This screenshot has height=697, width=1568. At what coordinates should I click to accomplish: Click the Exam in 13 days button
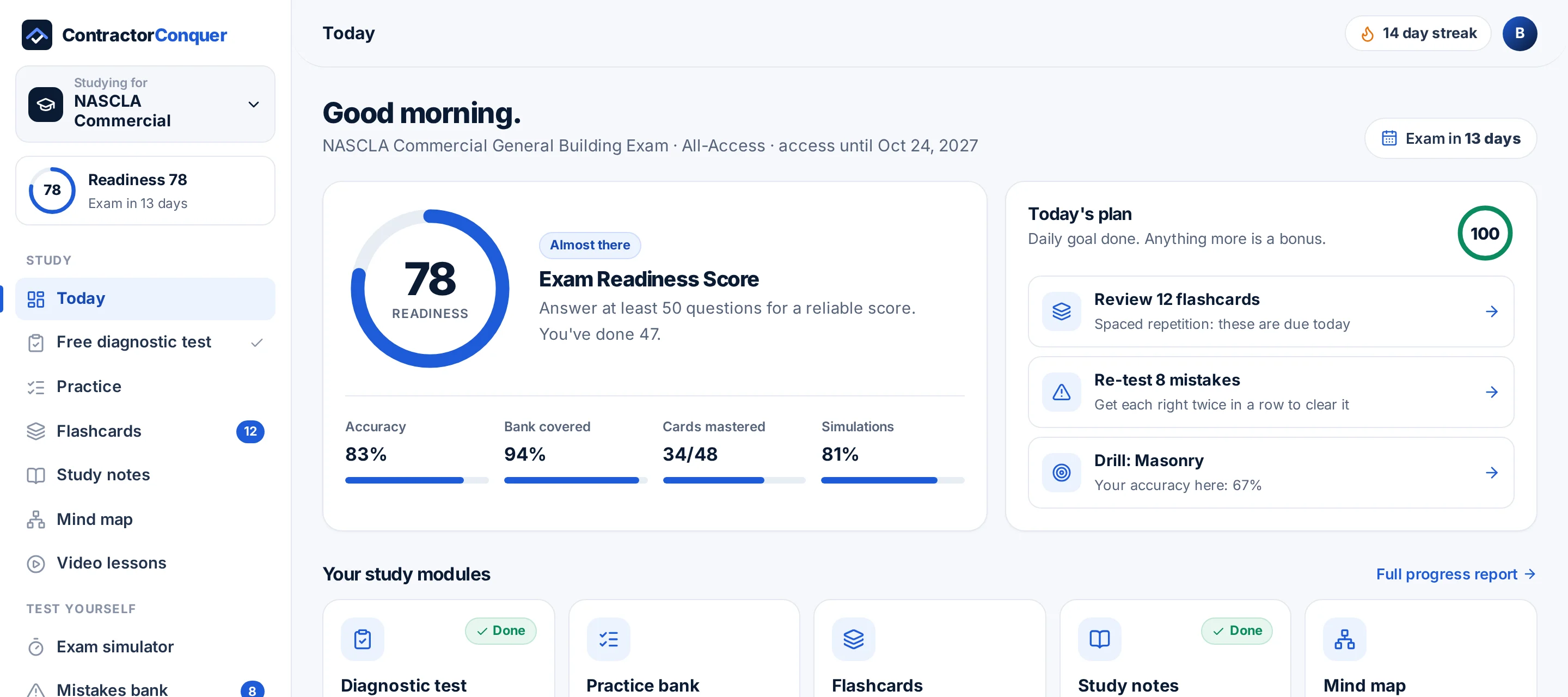[x=1450, y=138]
